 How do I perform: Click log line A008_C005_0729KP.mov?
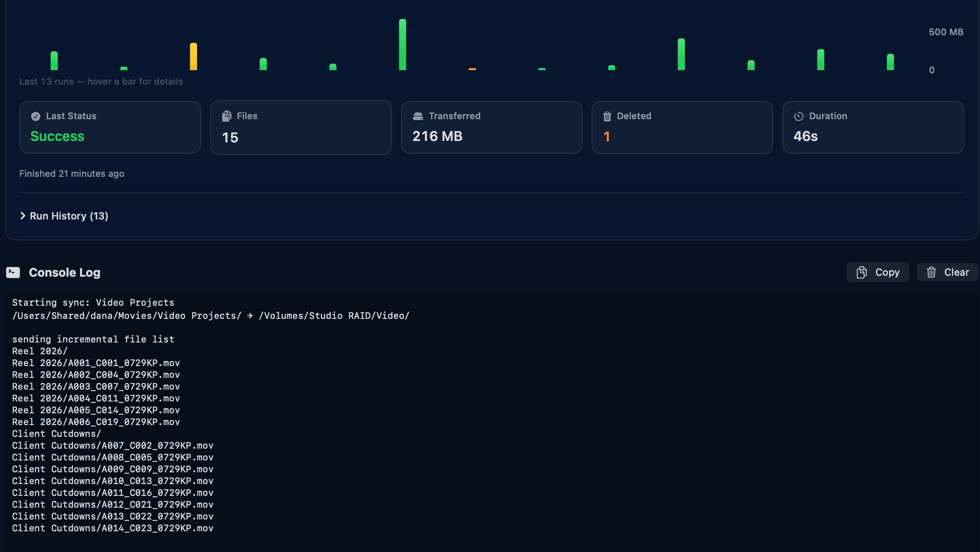[112, 458]
